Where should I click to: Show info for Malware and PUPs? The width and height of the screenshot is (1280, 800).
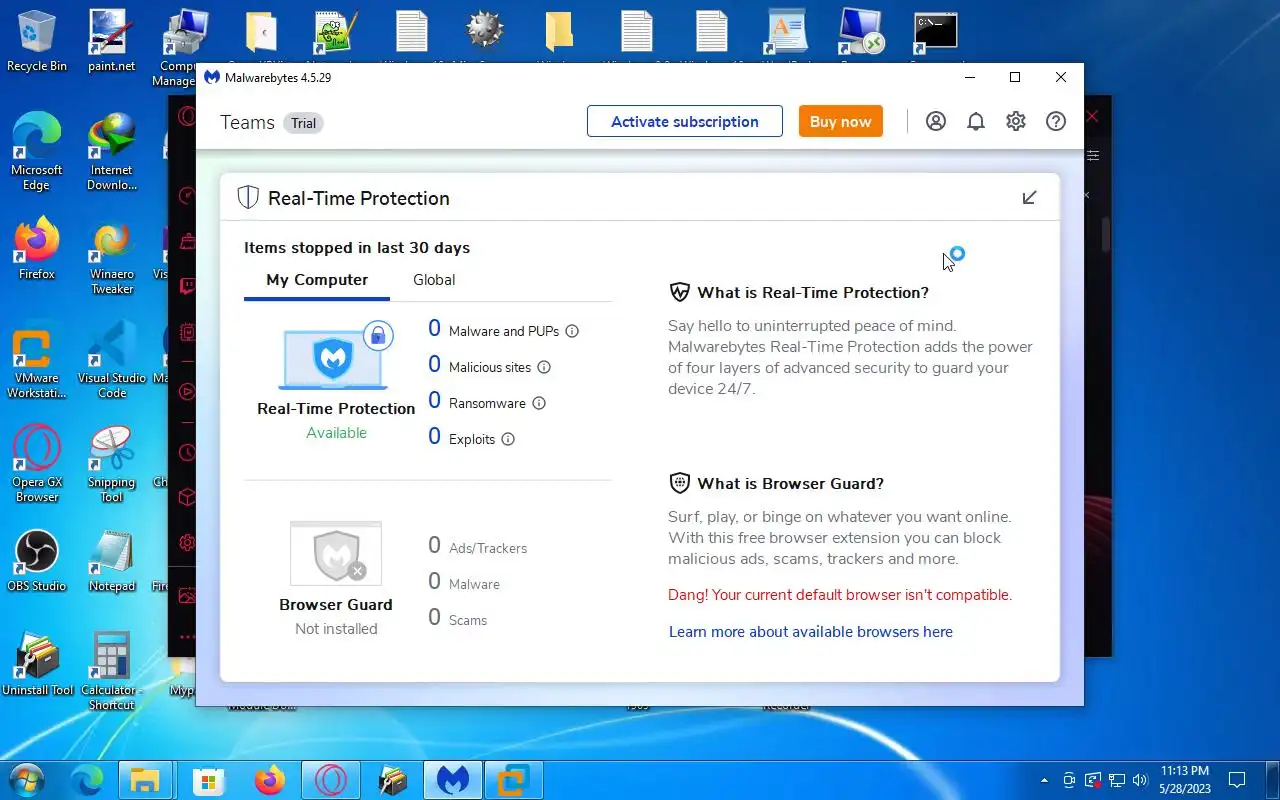click(x=572, y=331)
